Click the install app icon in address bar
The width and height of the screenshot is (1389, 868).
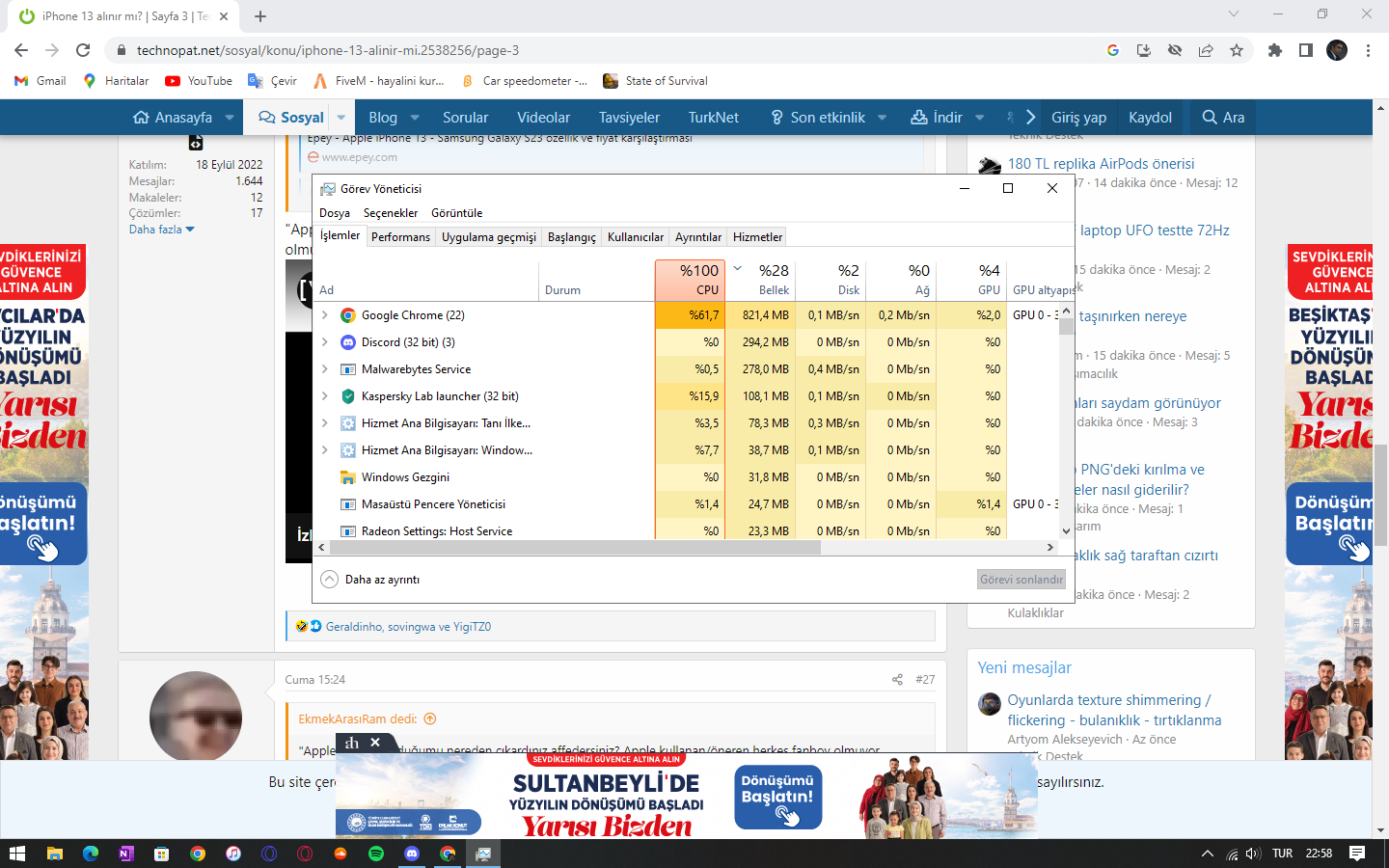coord(1144,50)
